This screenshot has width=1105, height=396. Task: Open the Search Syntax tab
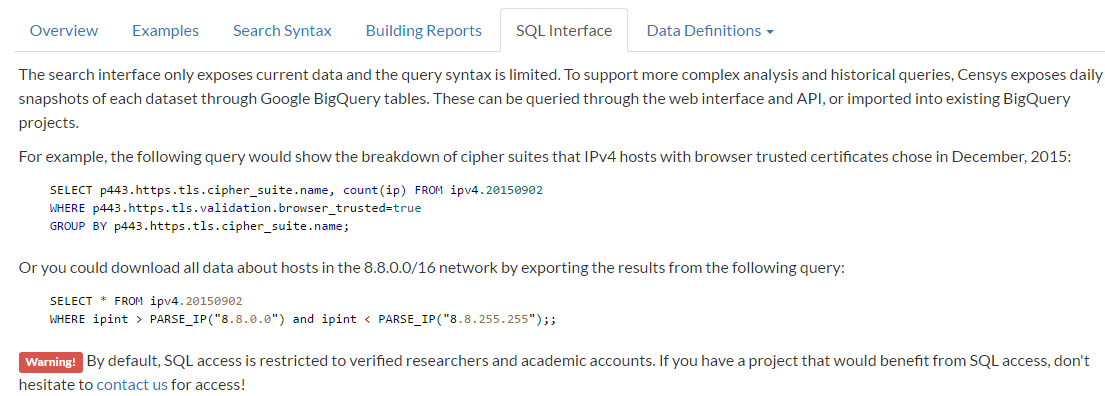(x=282, y=31)
